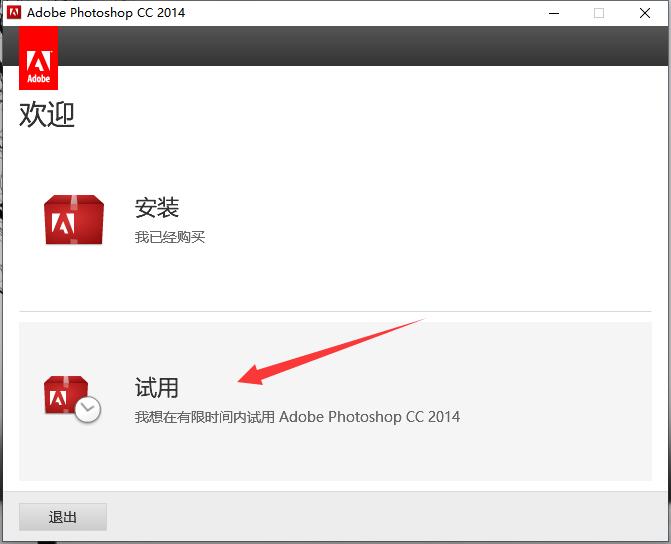Viewport: 671px width, 544px height.
Task: Click the trial box icon
Action: coord(68,395)
